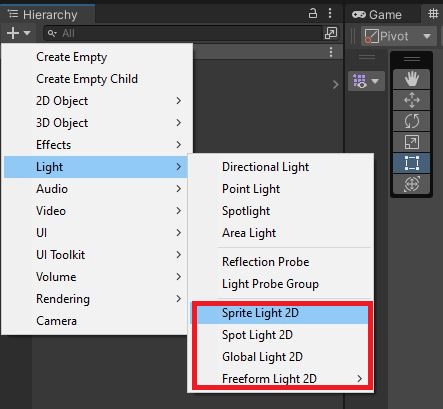Viewport: 443px width, 409px height.
Task: Click the grid icon tab beside Game
Action: point(433,14)
